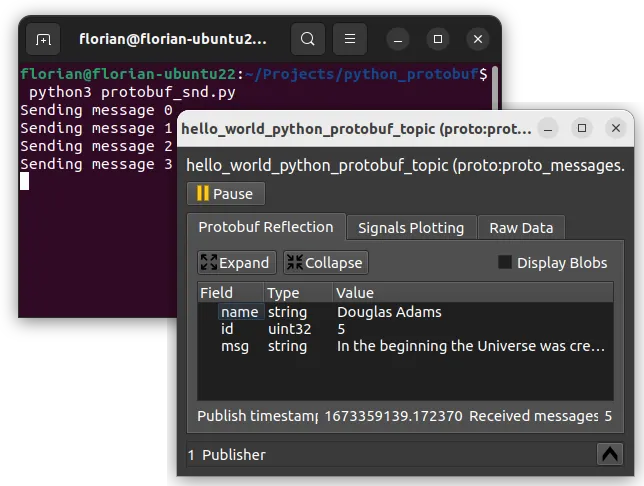Viewport: 644px width, 486px height.
Task: Expand all protobuf fields
Action: click(x=235, y=262)
